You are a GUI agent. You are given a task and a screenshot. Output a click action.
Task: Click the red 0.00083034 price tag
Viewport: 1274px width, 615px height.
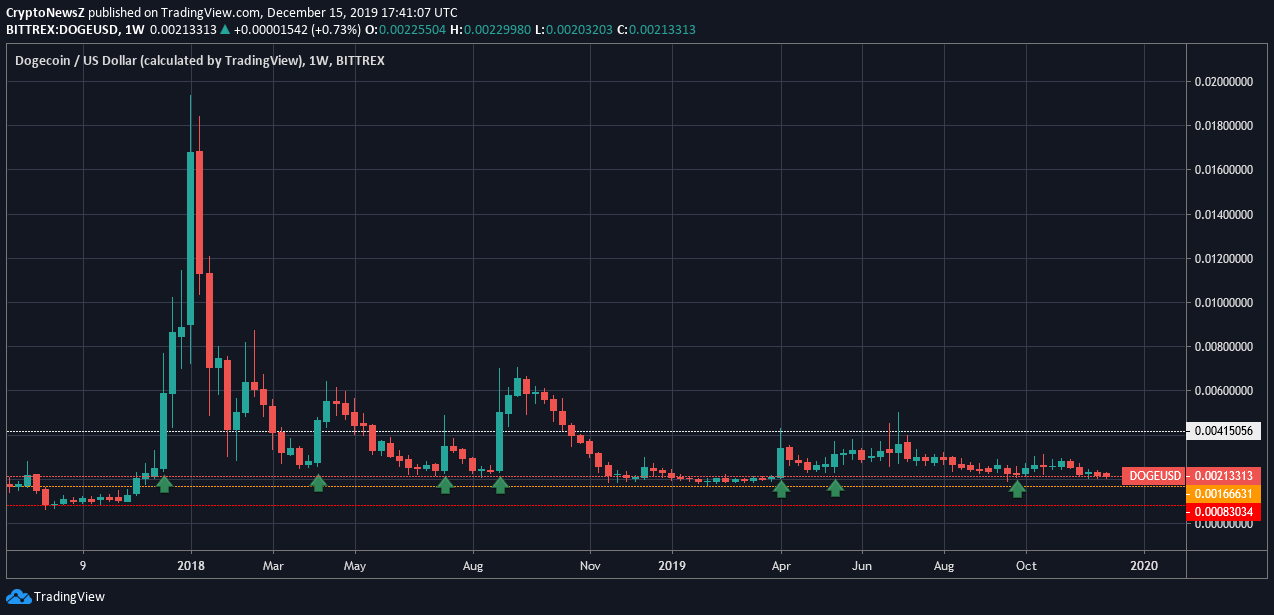coord(1224,512)
